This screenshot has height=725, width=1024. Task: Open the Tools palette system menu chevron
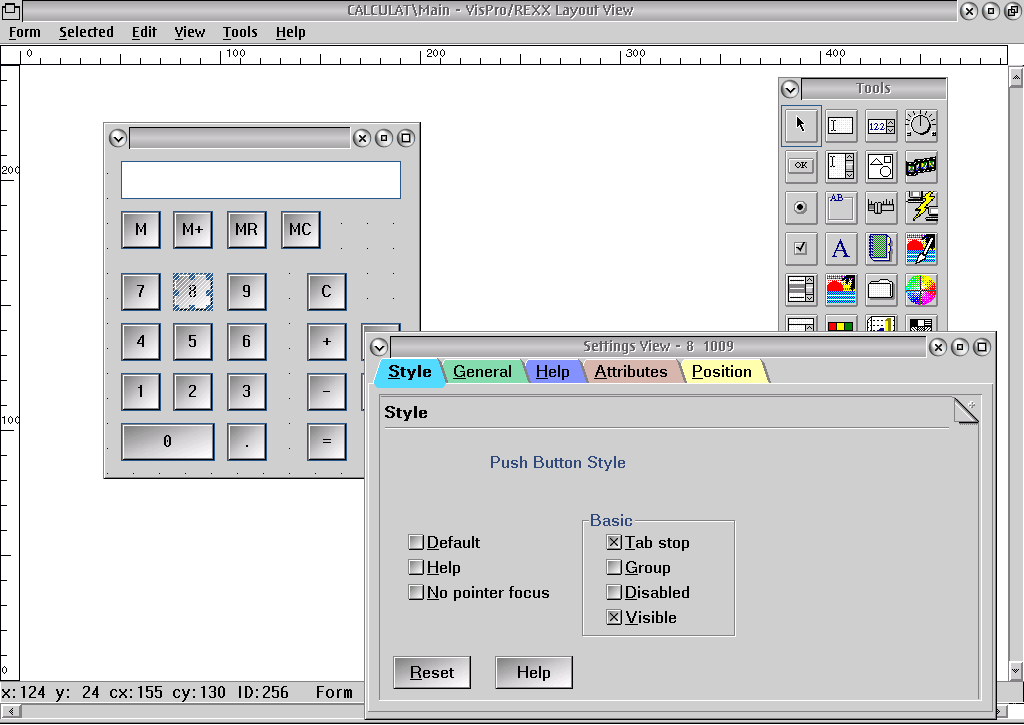790,89
